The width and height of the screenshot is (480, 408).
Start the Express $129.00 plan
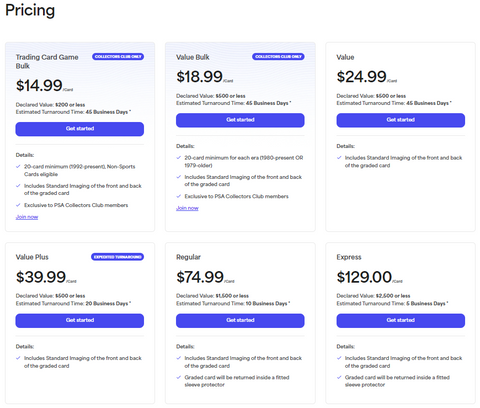pyautogui.click(x=401, y=320)
